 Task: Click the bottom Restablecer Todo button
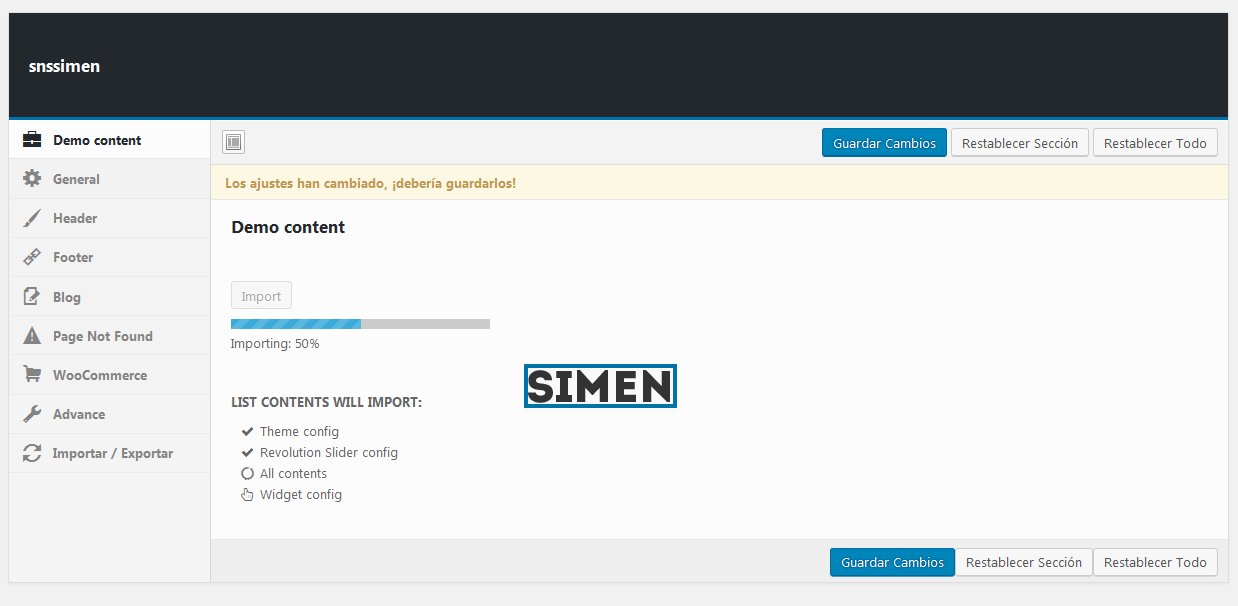point(1155,562)
